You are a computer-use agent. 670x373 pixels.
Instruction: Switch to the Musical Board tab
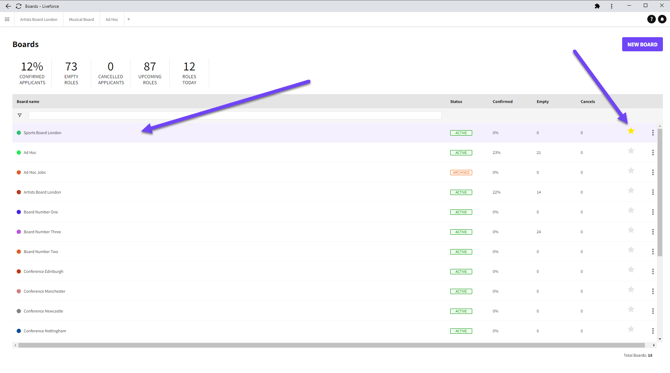click(x=81, y=19)
